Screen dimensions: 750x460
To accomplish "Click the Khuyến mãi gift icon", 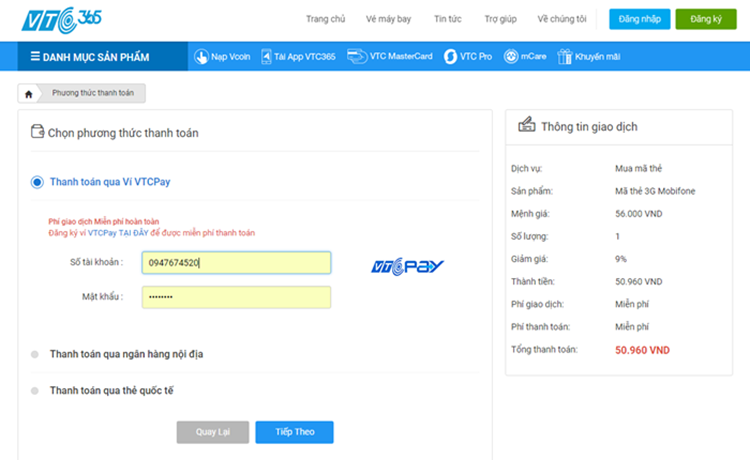I will [564, 57].
